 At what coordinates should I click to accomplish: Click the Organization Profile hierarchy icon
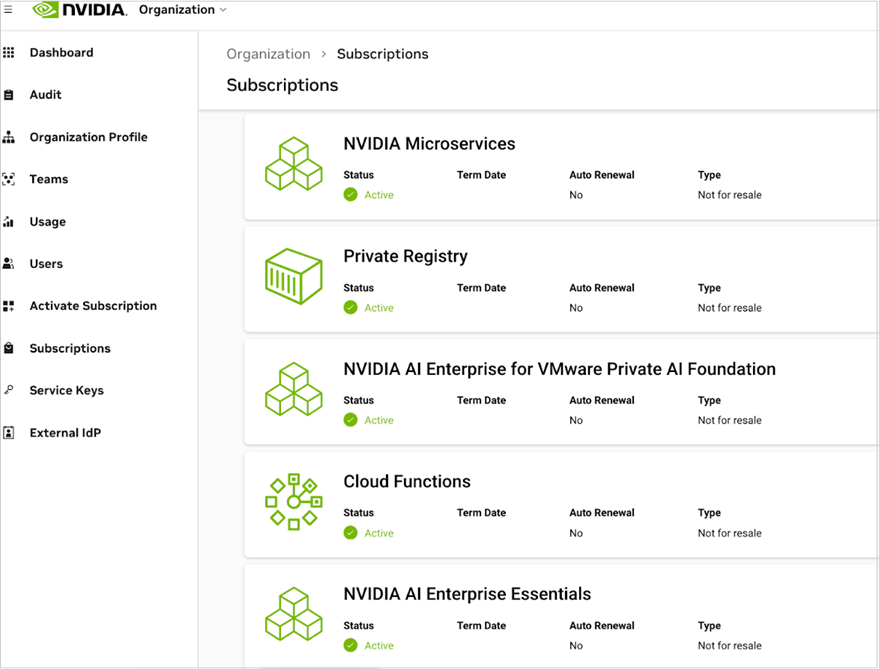tap(9, 137)
